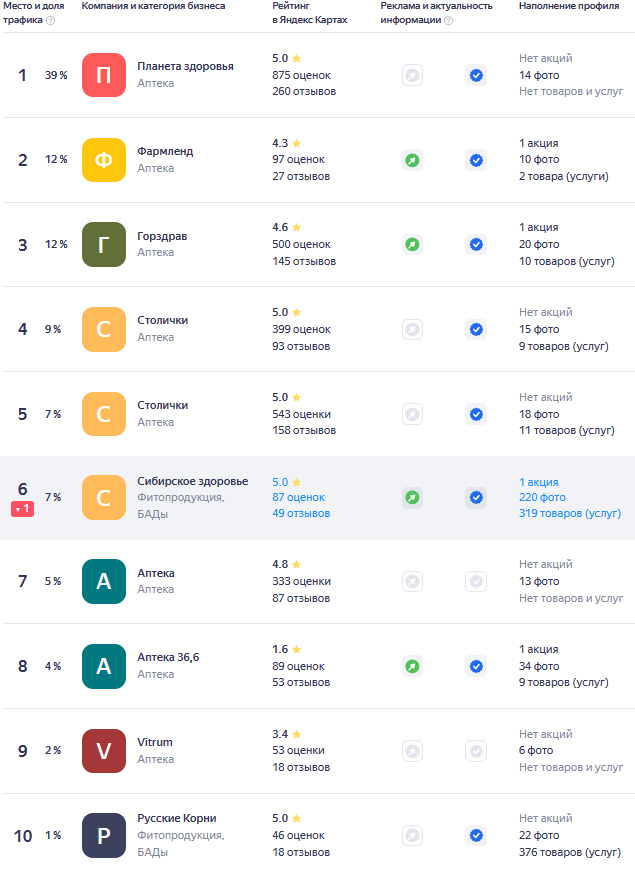Click the green ad icon for Аптека 36,6

[412, 666]
